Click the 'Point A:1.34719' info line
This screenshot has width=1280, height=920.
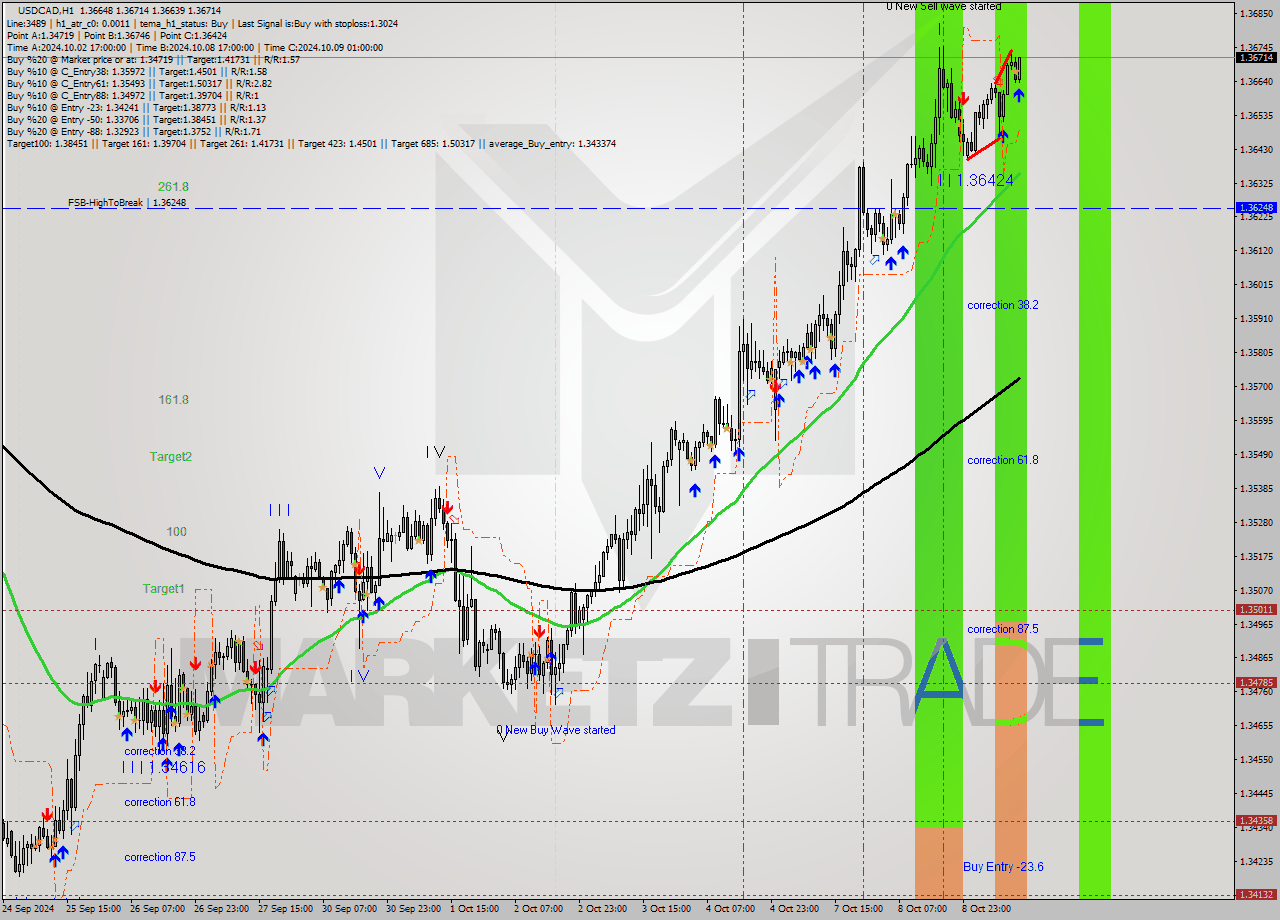tap(116, 35)
